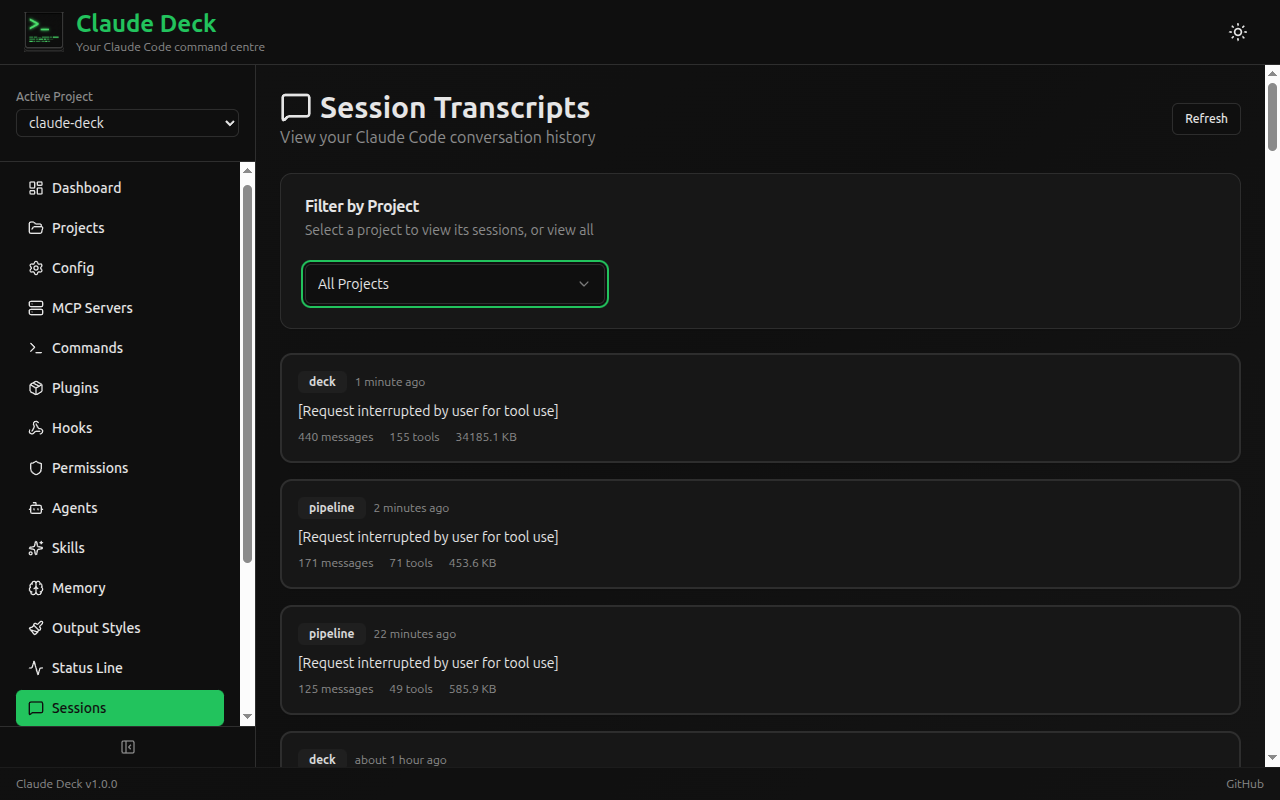Toggle to the Sessions section
This screenshot has width=1280, height=800.
79,707
